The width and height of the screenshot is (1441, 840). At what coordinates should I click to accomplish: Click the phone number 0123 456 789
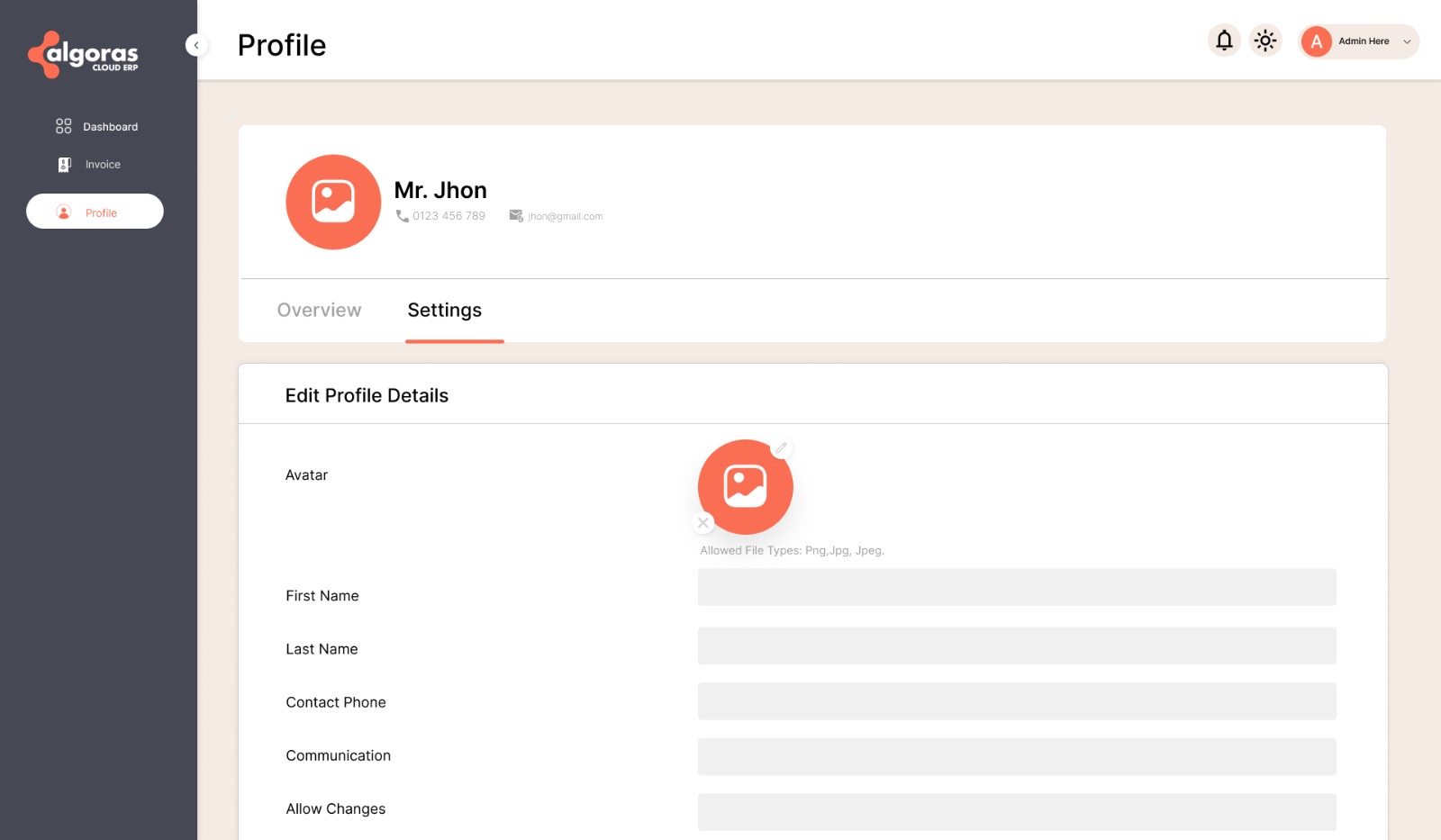pyautogui.click(x=449, y=216)
